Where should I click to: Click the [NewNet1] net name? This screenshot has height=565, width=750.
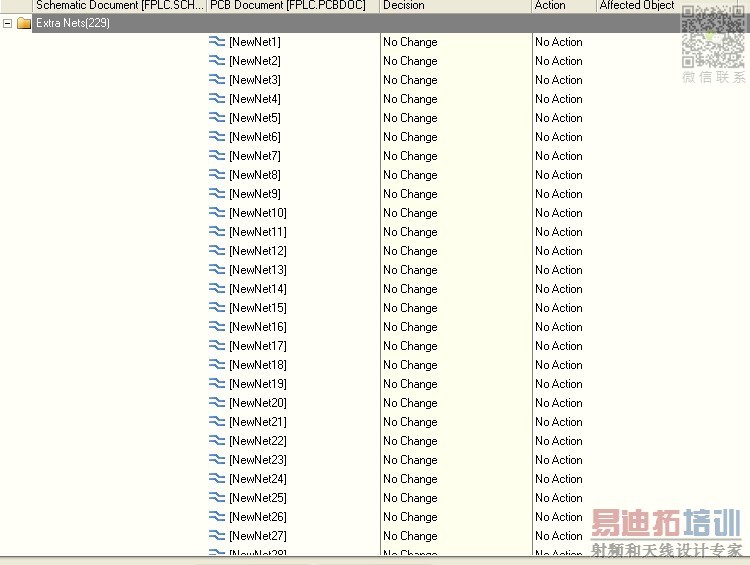click(x=255, y=42)
